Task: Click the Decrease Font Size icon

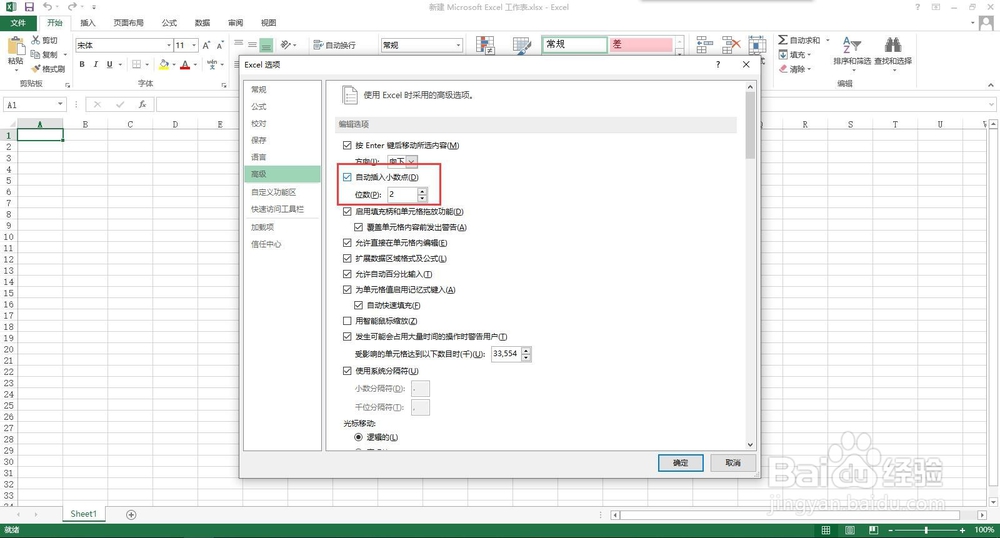Action: (x=220, y=45)
